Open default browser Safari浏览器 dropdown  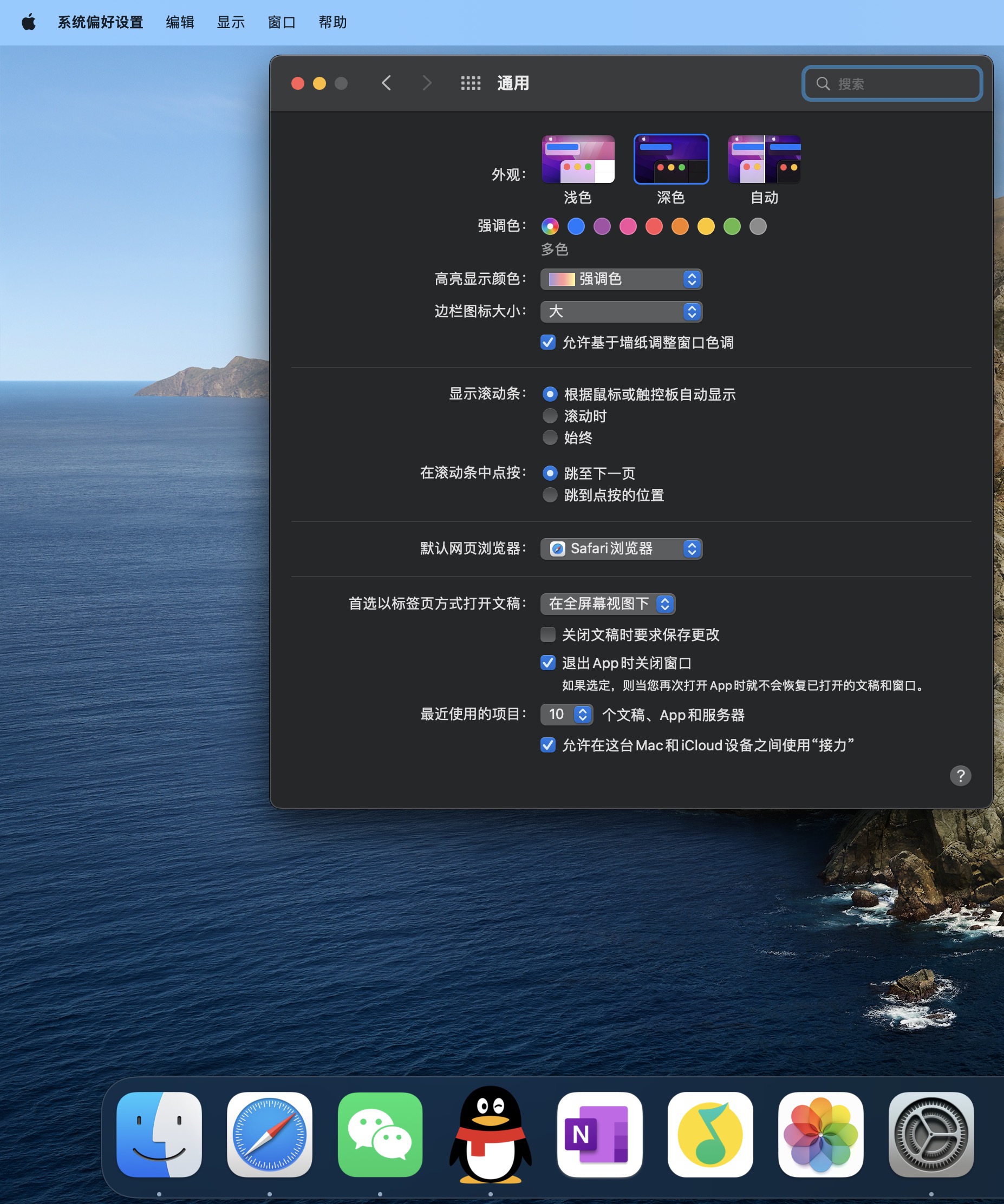pyautogui.click(x=621, y=549)
